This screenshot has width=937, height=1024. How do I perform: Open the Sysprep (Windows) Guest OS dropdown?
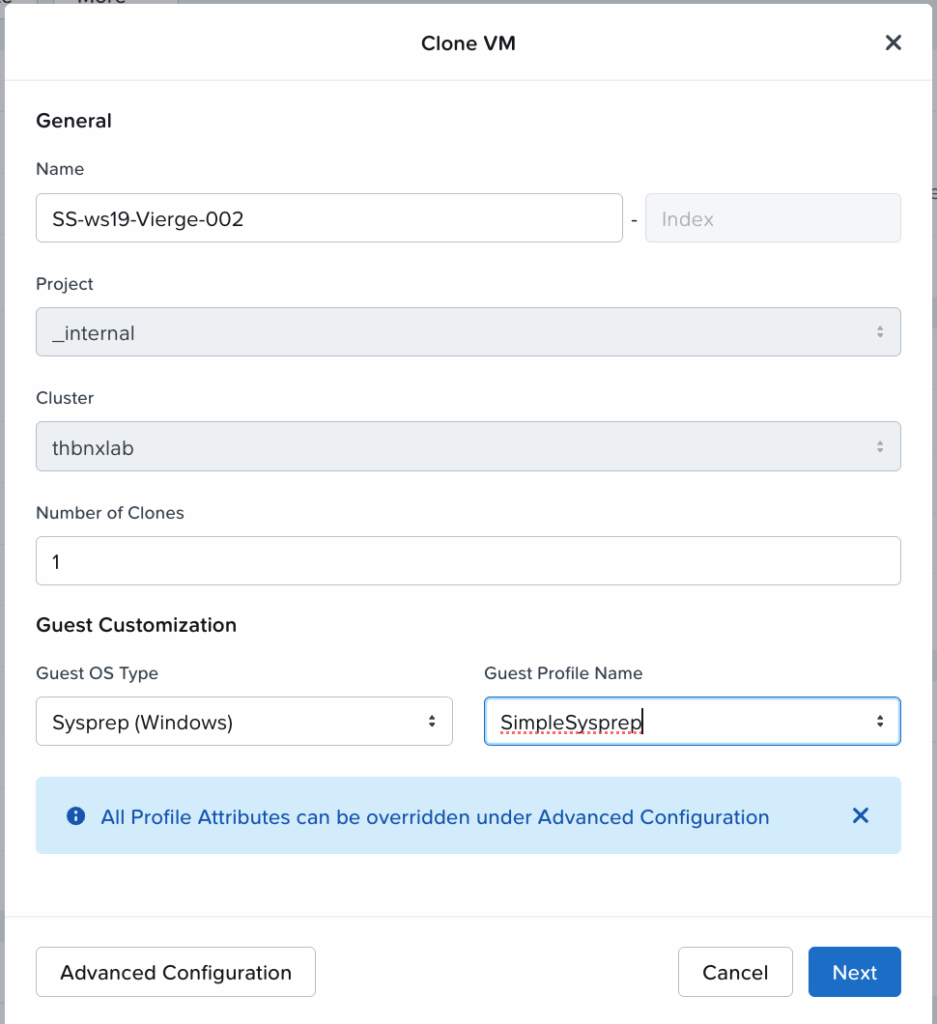point(243,721)
